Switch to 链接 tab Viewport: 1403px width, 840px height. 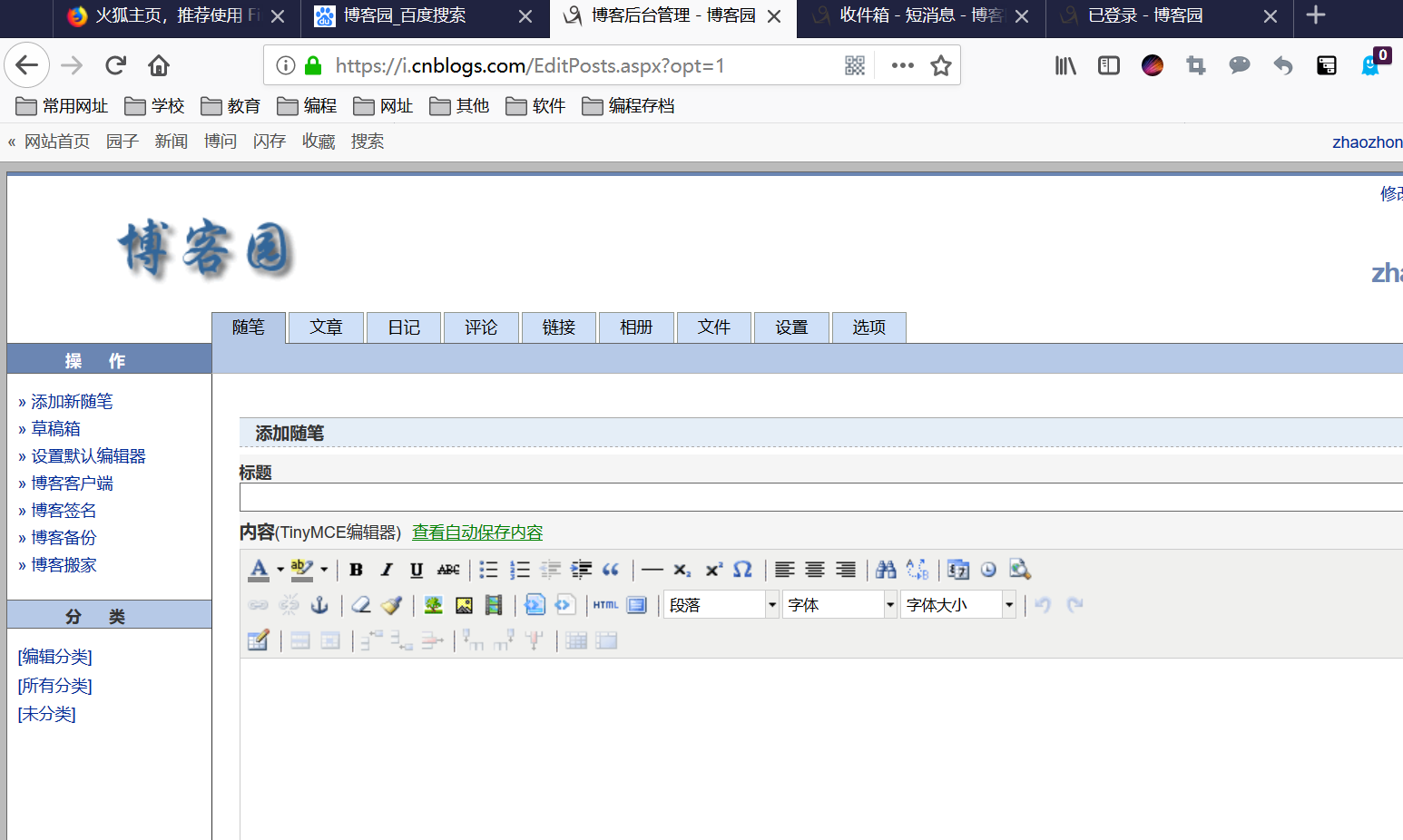point(559,327)
